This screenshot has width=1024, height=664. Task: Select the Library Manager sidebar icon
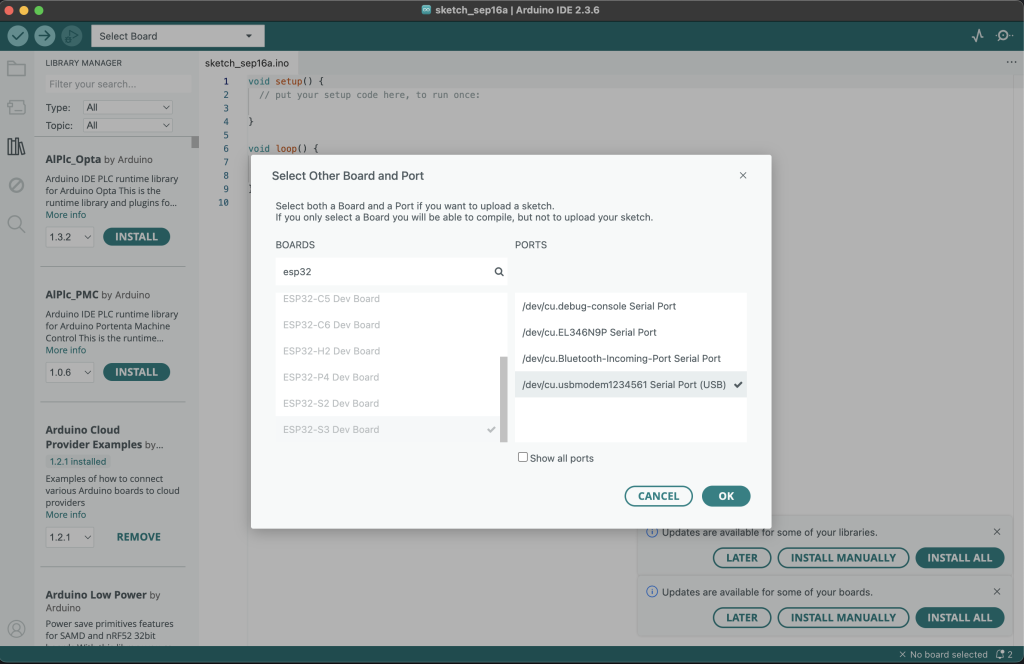pos(16,146)
